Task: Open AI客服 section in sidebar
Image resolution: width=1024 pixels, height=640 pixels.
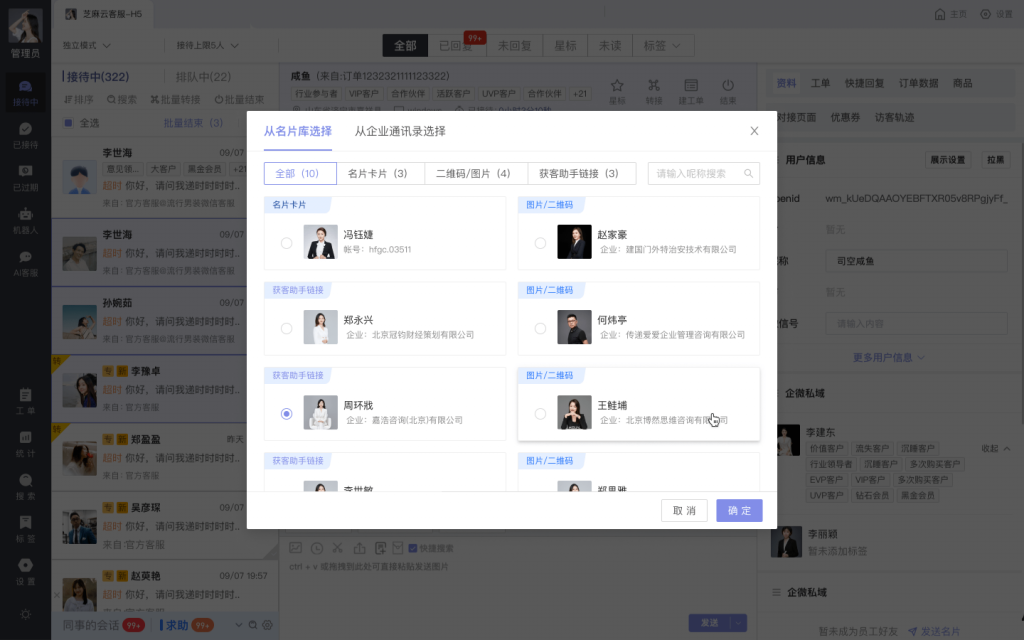Action: (x=25, y=263)
